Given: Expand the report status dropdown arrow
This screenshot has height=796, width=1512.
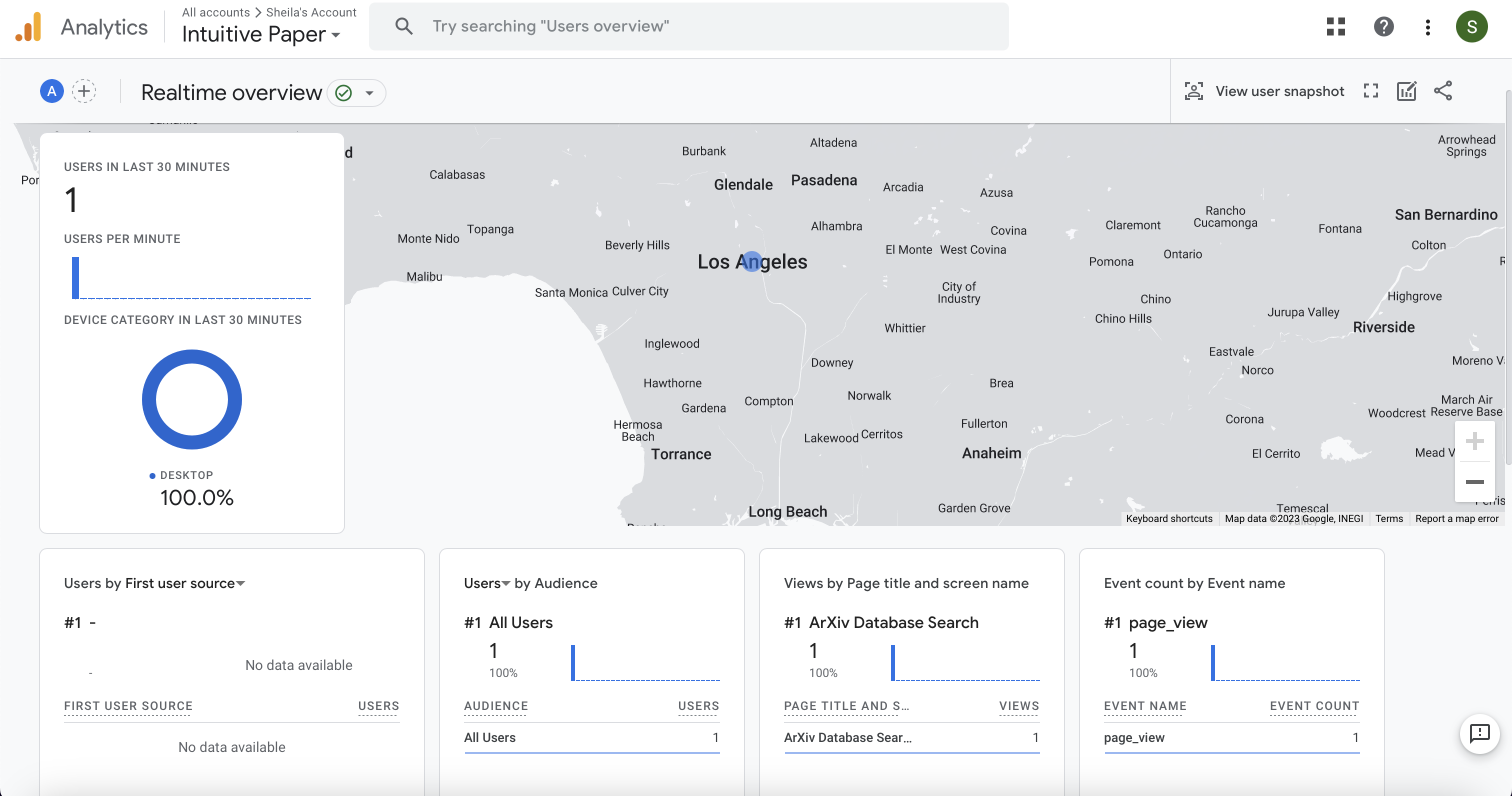Looking at the screenshot, I should click(x=369, y=92).
